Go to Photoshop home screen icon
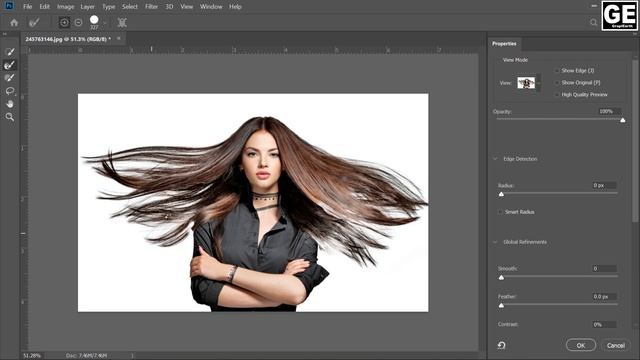The image size is (640, 360). (x=14, y=22)
